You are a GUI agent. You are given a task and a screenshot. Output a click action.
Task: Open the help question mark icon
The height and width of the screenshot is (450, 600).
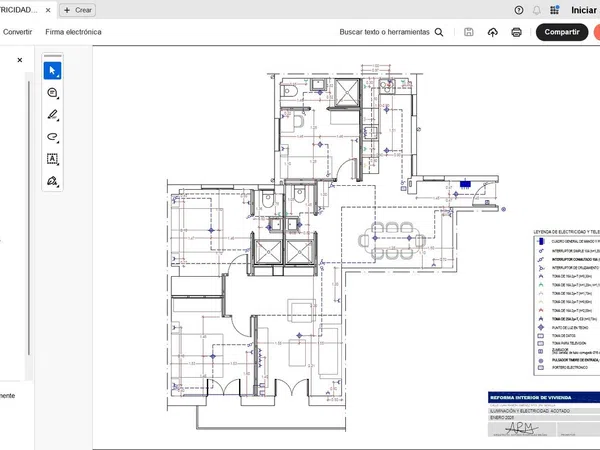coord(519,9)
